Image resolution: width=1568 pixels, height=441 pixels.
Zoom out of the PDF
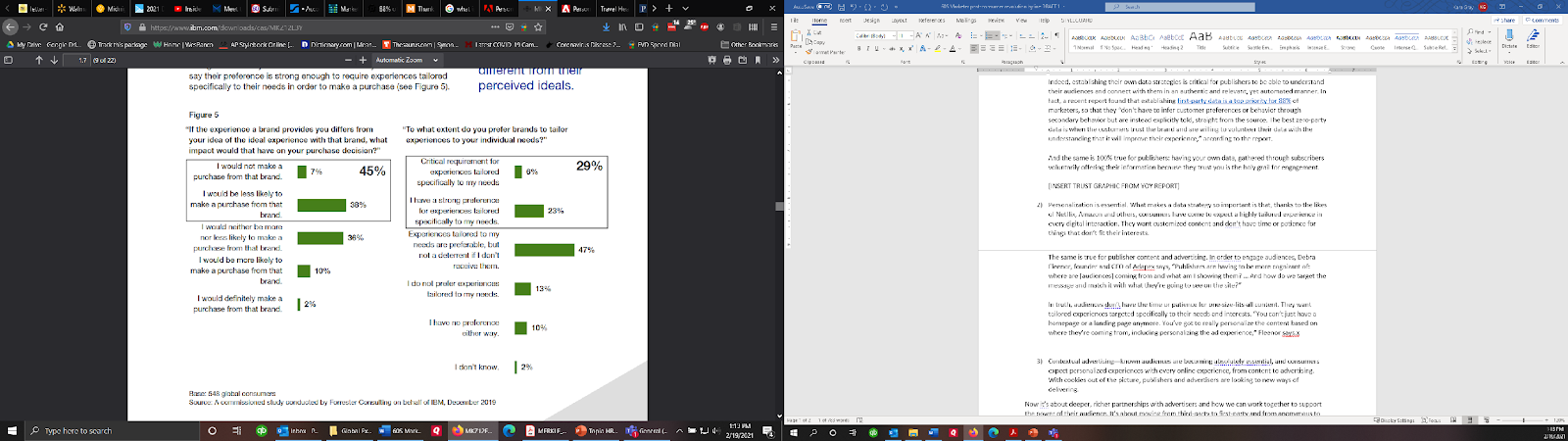click(x=348, y=60)
